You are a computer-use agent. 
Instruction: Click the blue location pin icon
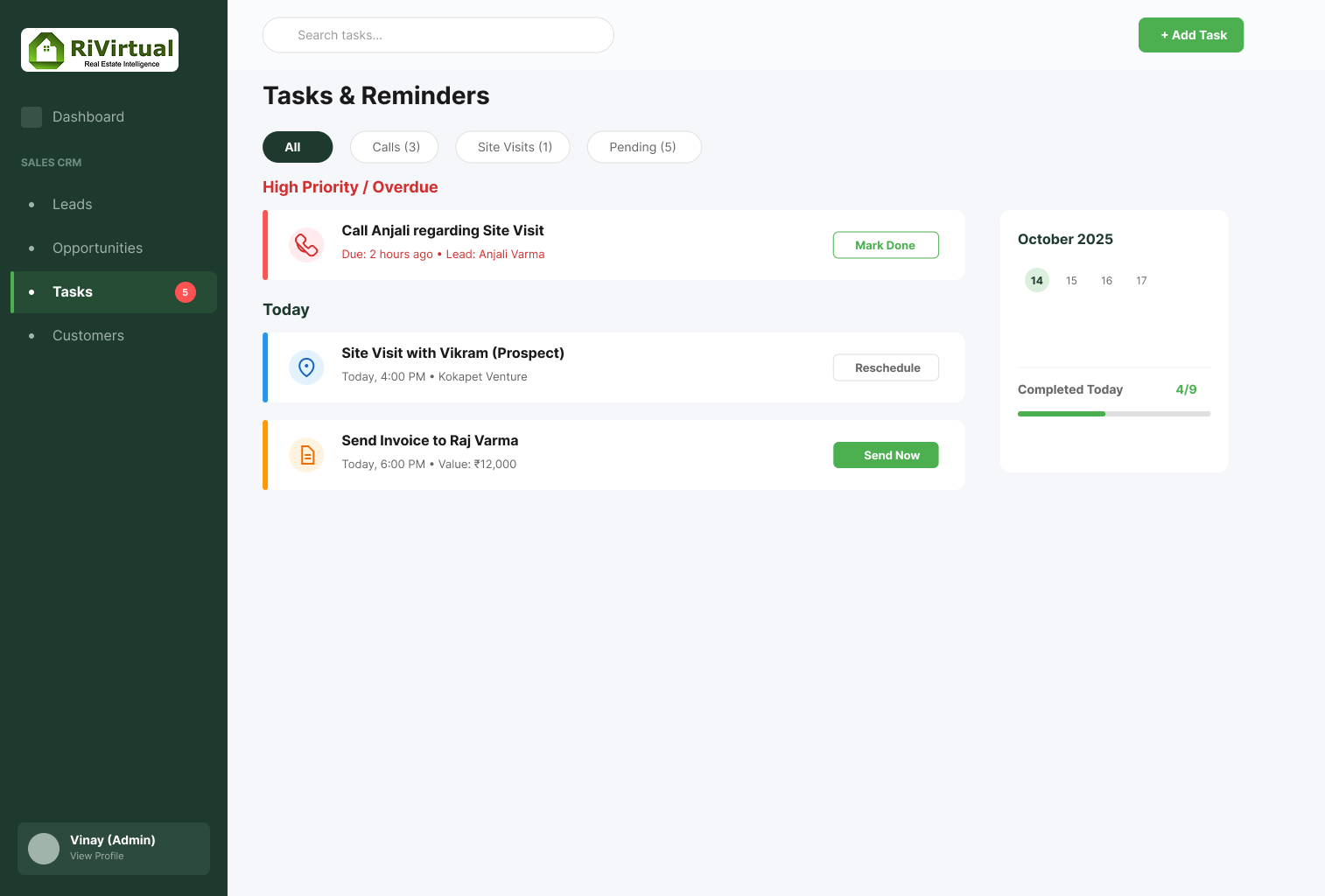306,367
